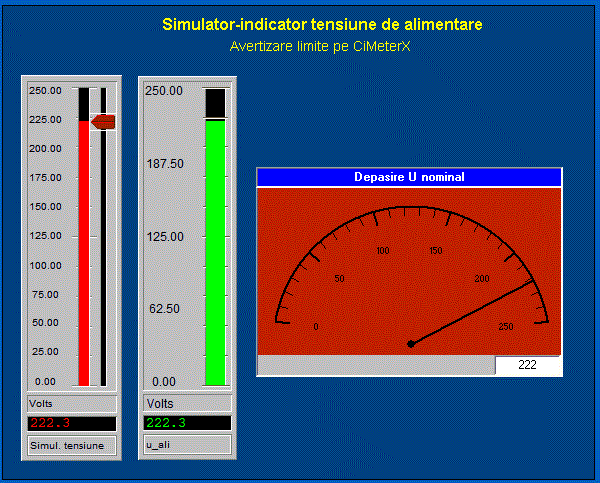Click the red arrow pointer on the voltage slider
This screenshot has height=483, width=600.
103,122
